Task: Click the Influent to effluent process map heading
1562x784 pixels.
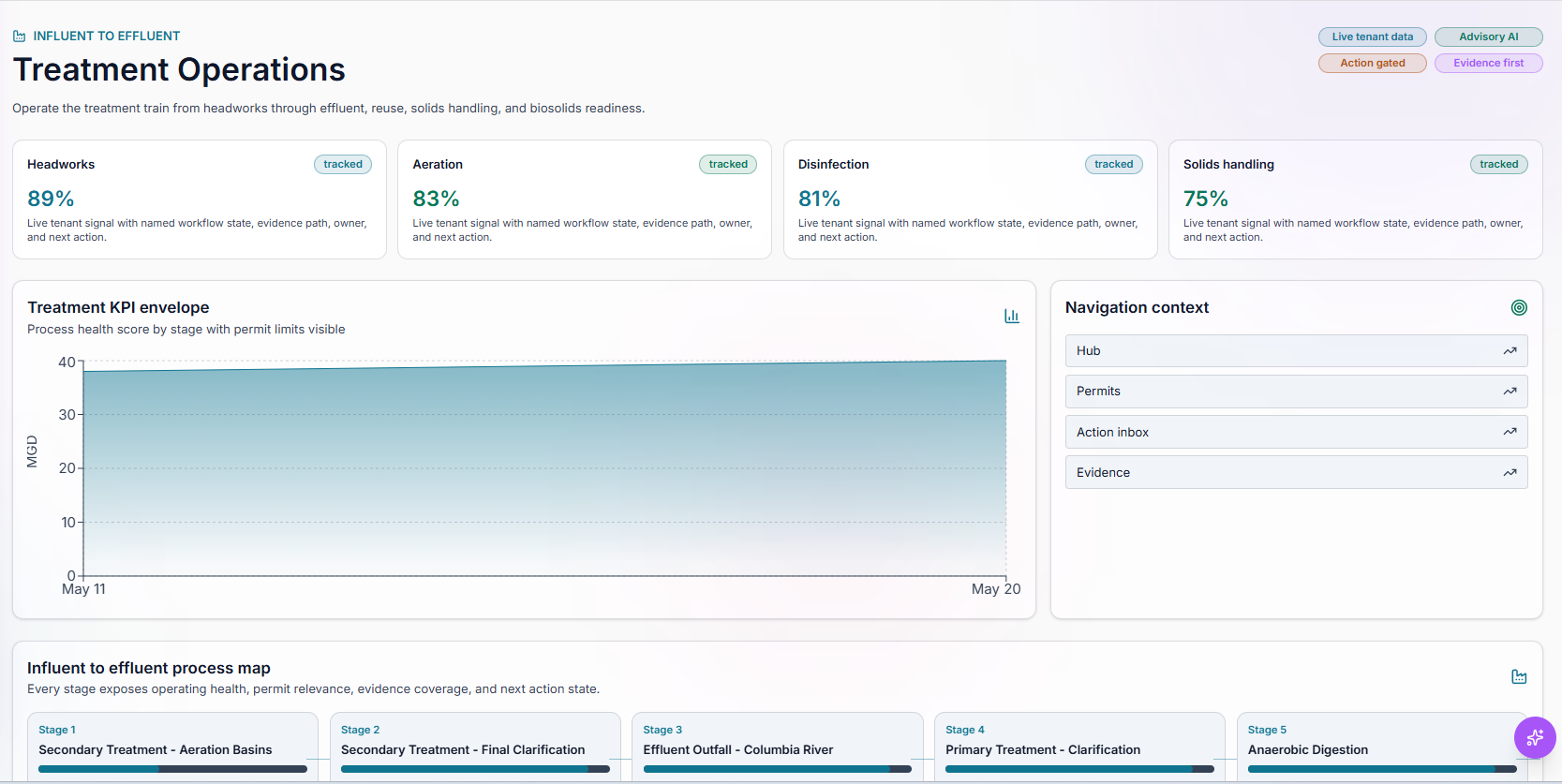Action: [149, 668]
